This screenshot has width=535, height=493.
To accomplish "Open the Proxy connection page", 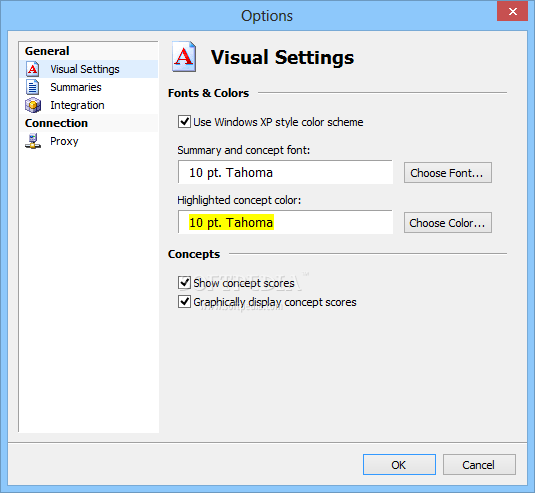I will (64, 141).
